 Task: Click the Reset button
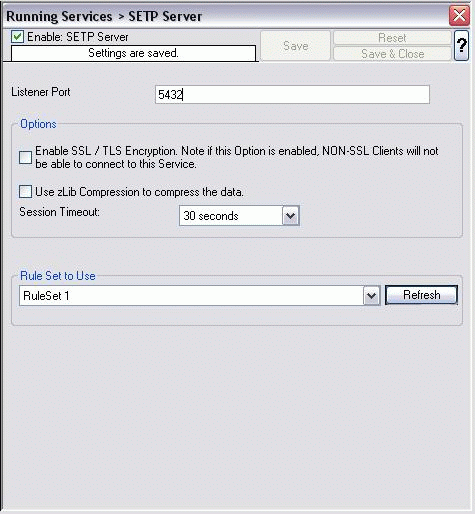pos(392,38)
